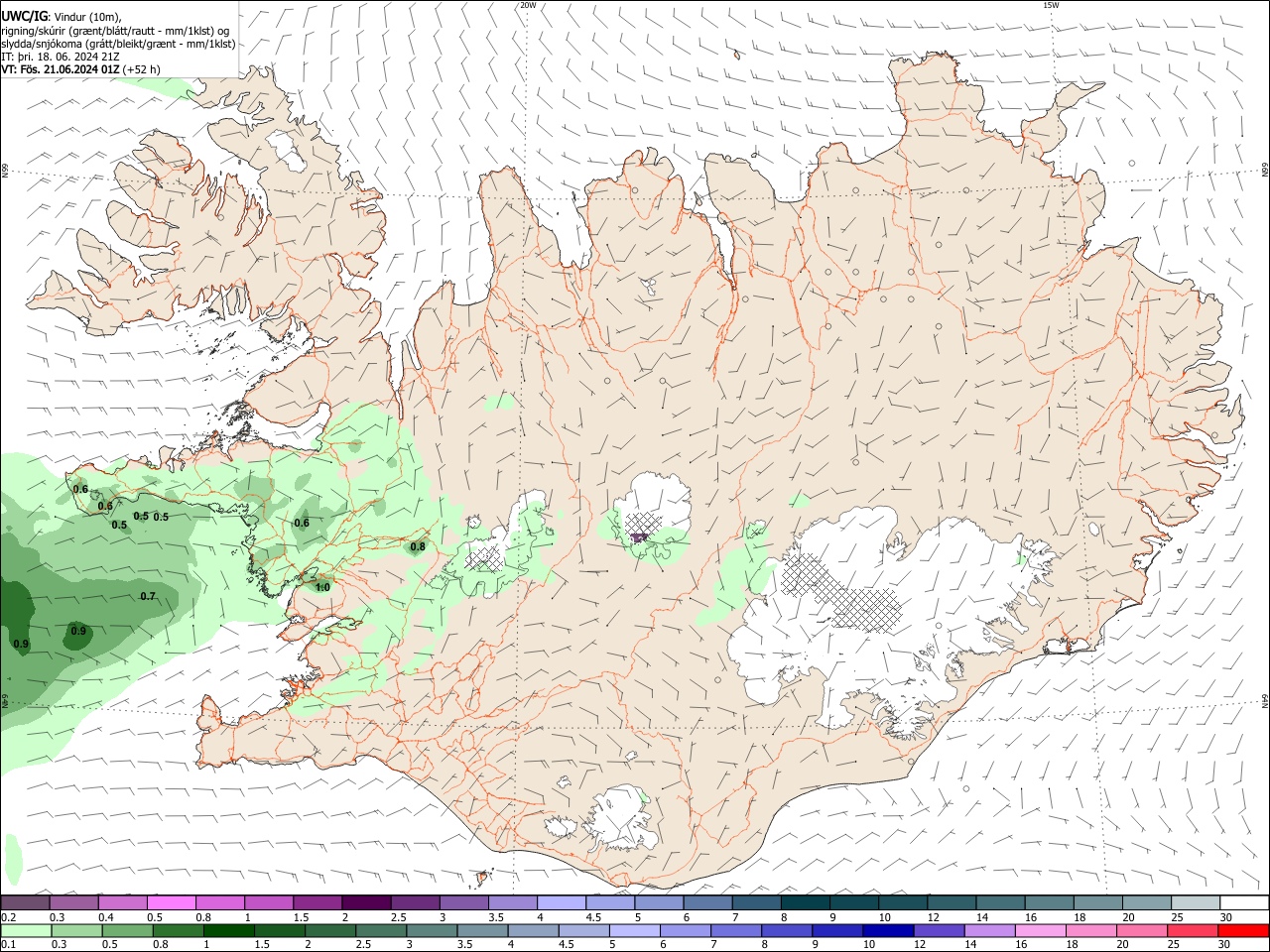Select the royal blue 8 rain-scale swatch

(x=787, y=930)
